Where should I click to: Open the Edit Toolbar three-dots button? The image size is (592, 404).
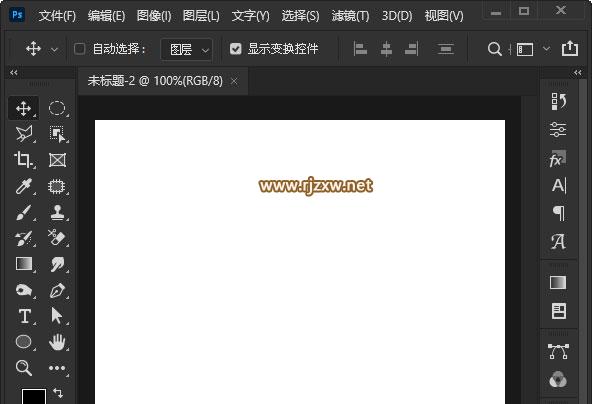(x=57, y=368)
